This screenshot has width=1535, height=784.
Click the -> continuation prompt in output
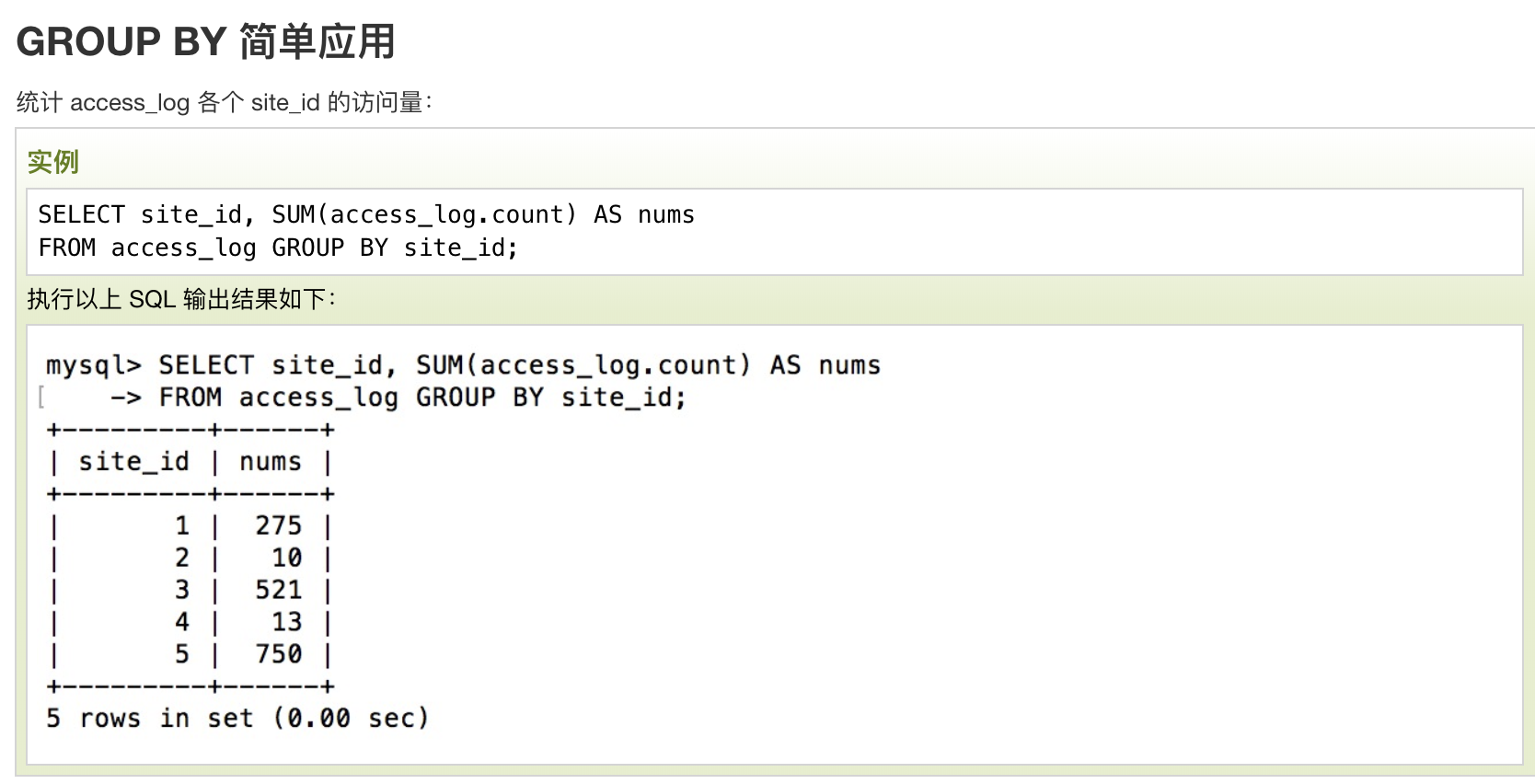tap(126, 398)
